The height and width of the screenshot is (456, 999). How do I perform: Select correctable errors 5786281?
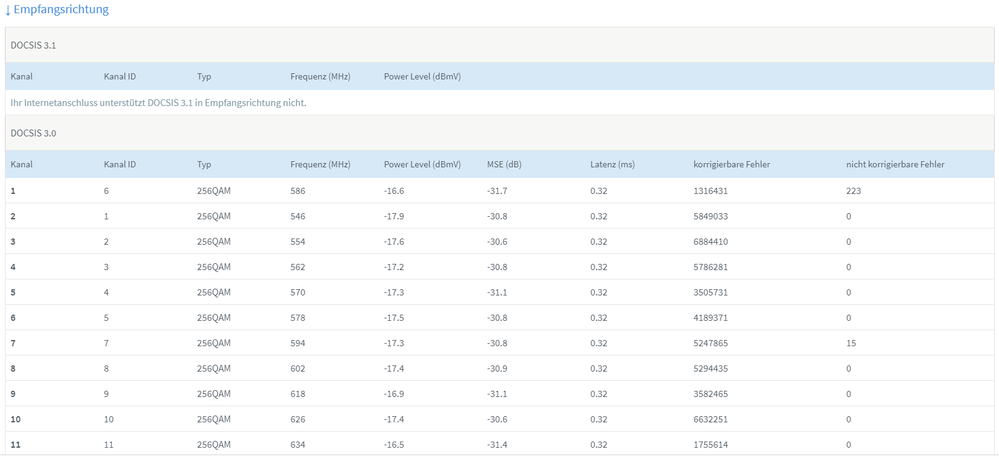pos(710,267)
